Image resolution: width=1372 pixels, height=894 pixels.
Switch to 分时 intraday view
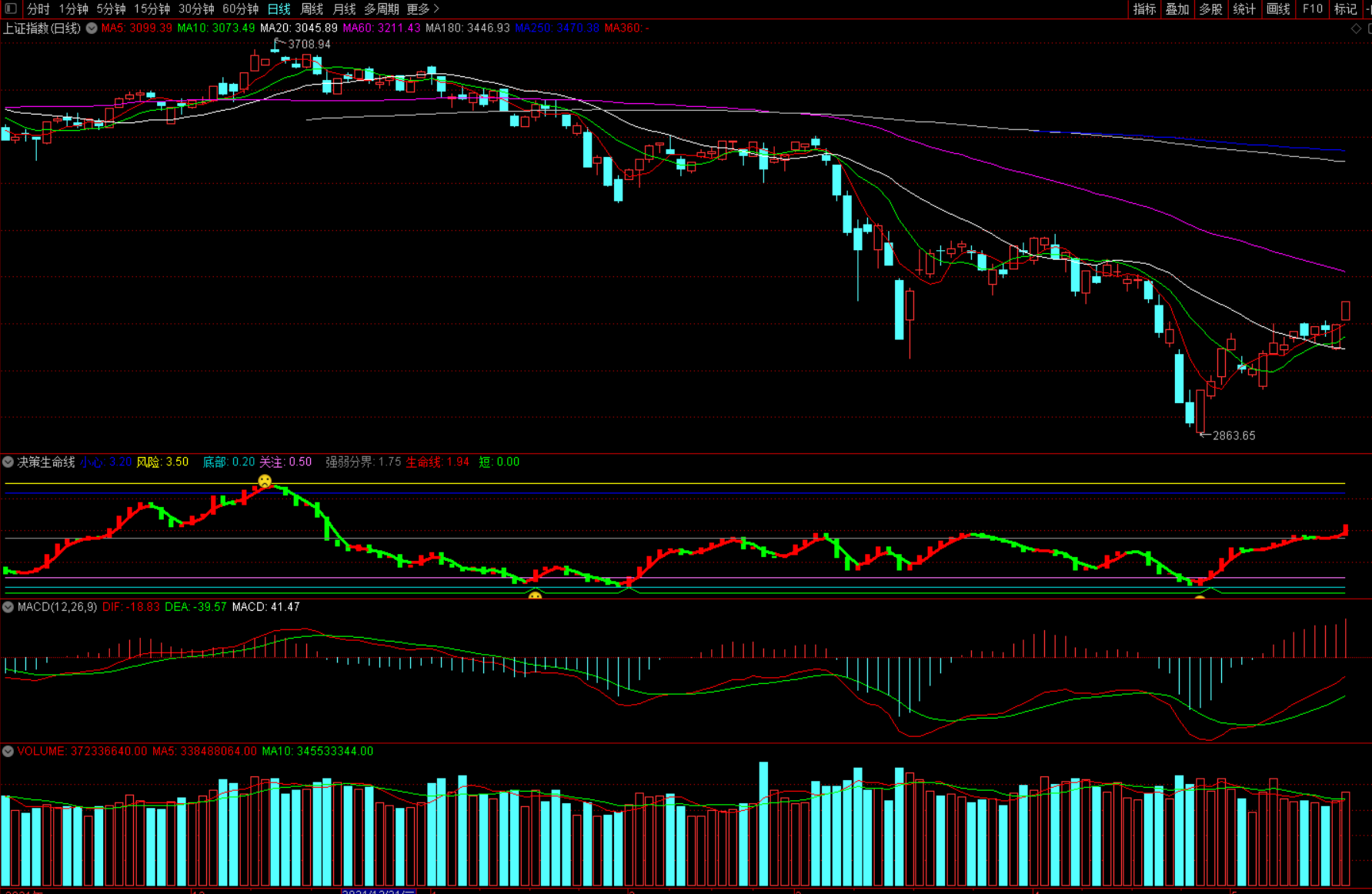click(x=38, y=9)
